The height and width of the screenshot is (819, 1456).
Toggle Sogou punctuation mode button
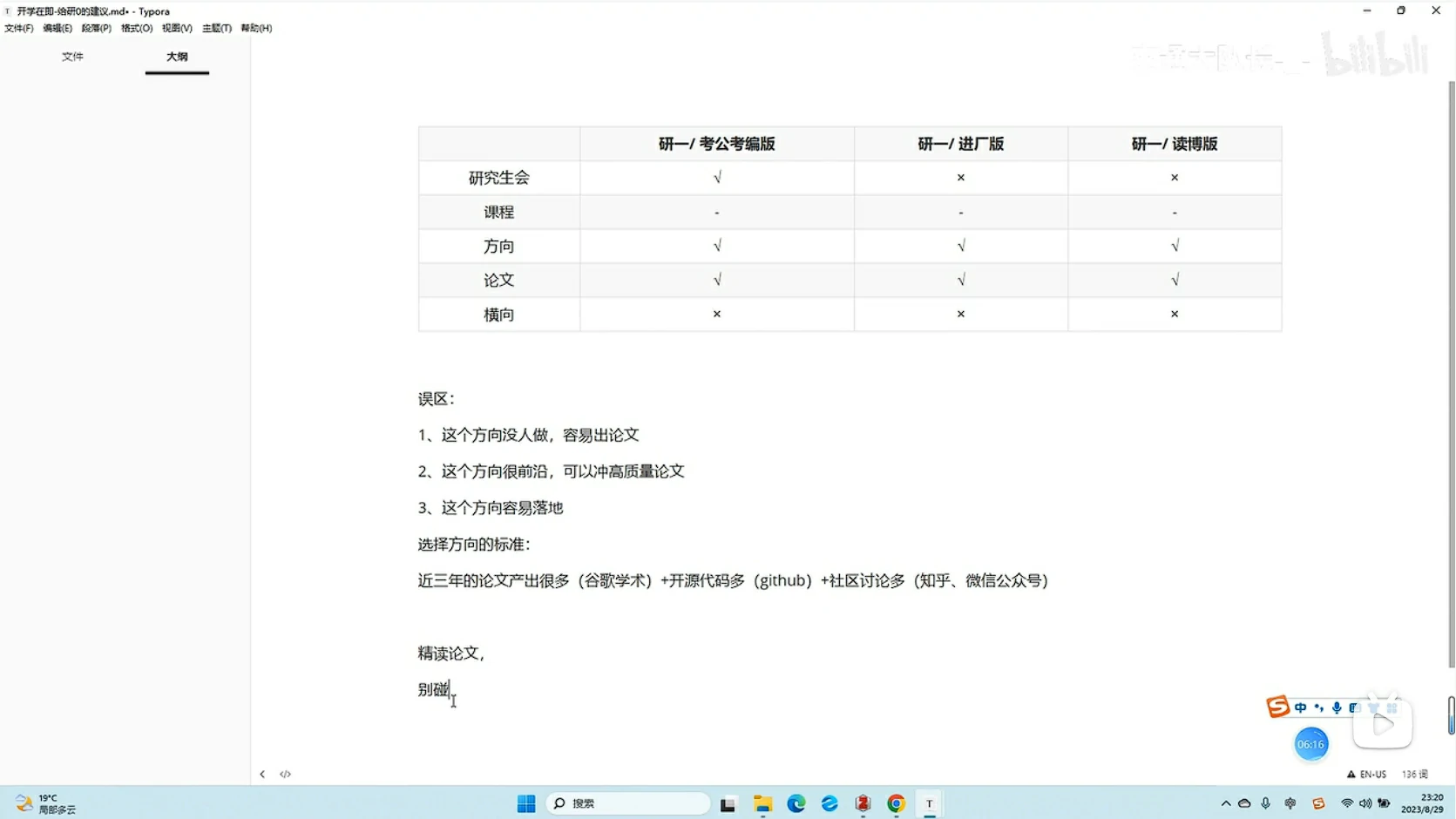[1319, 707]
